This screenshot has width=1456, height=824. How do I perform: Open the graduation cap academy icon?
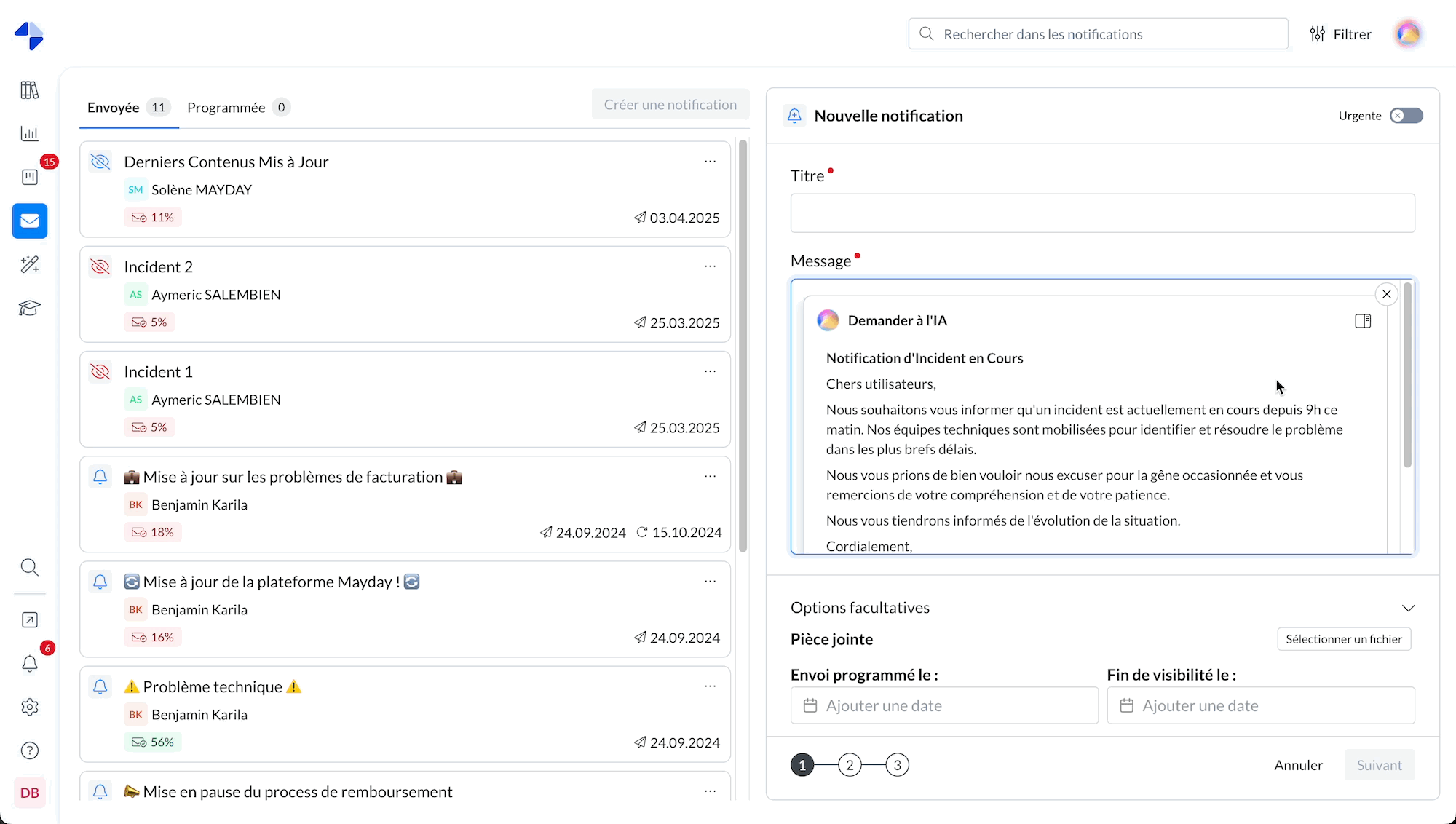tap(30, 308)
